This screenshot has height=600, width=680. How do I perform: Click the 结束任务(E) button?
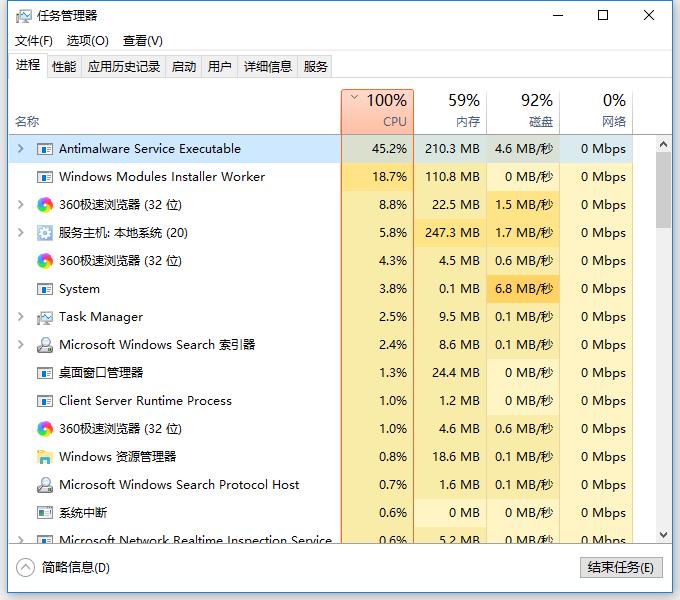(x=621, y=567)
